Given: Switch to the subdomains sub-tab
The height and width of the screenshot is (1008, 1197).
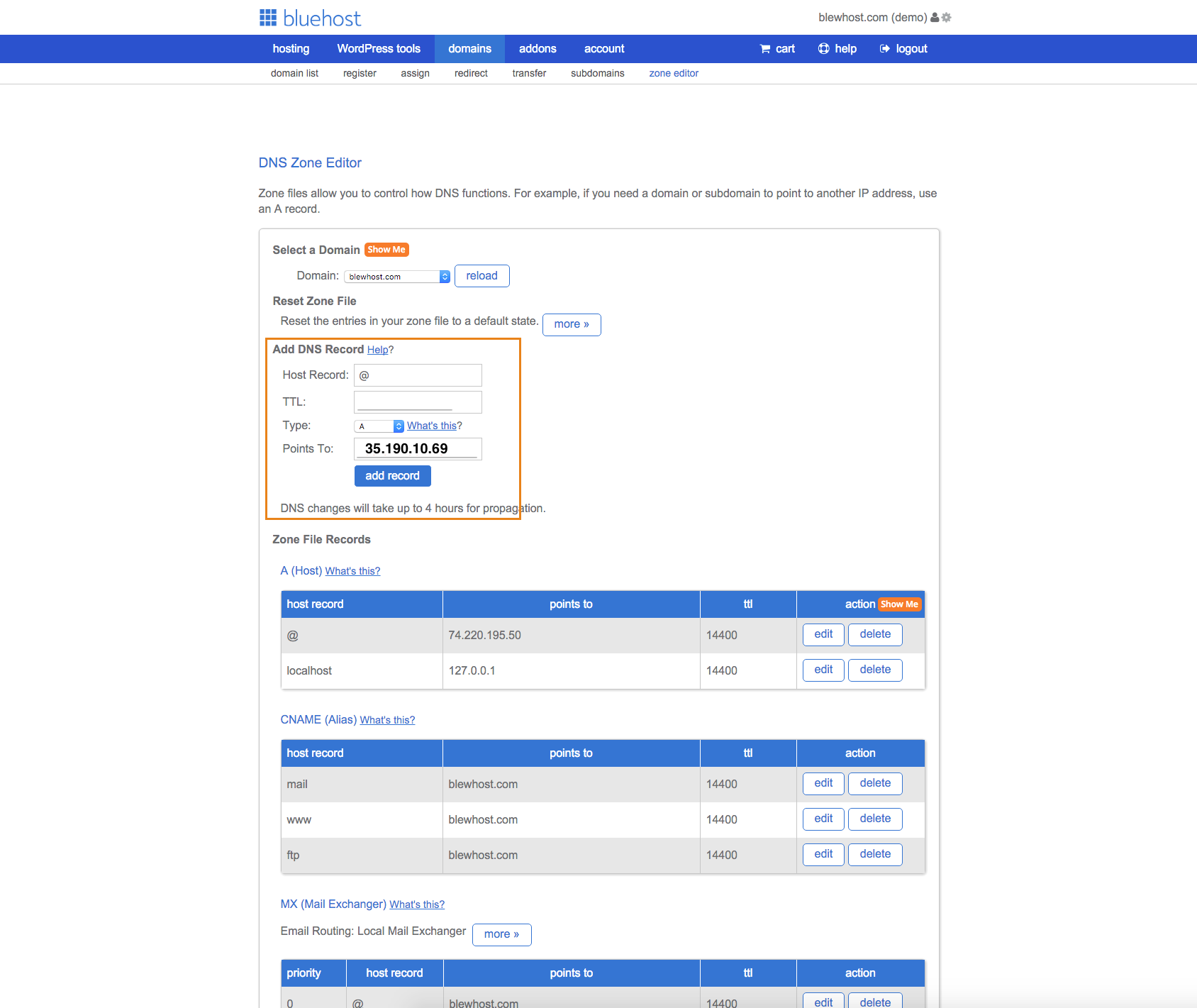Looking at the screenshot, I should 597,73.
